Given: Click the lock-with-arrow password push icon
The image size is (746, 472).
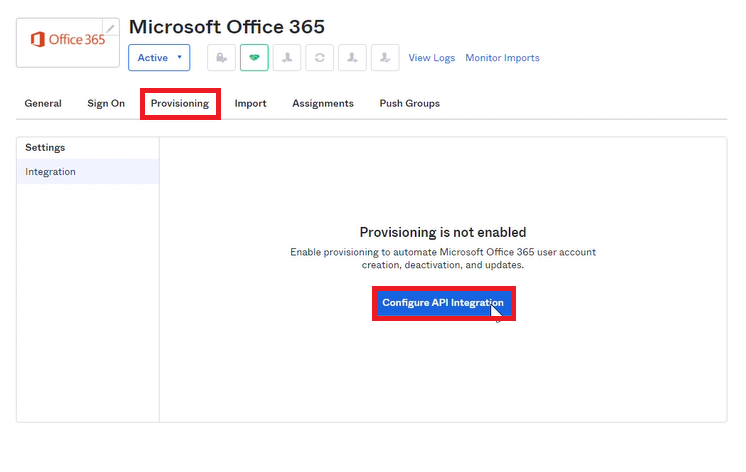Looking at the screenshot, I should click(221, 58).
